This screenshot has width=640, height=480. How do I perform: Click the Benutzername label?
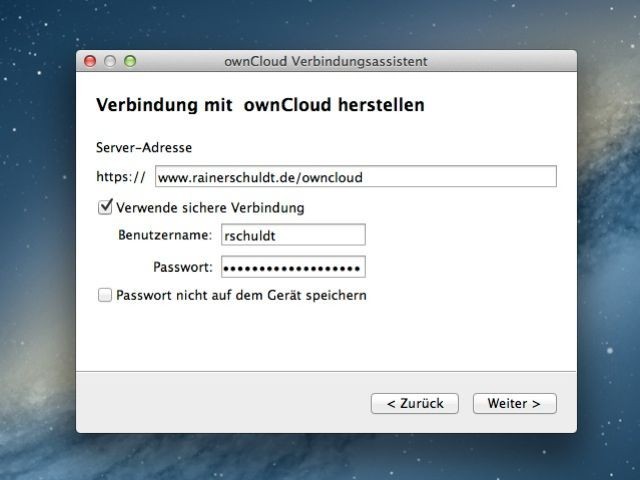165,235
